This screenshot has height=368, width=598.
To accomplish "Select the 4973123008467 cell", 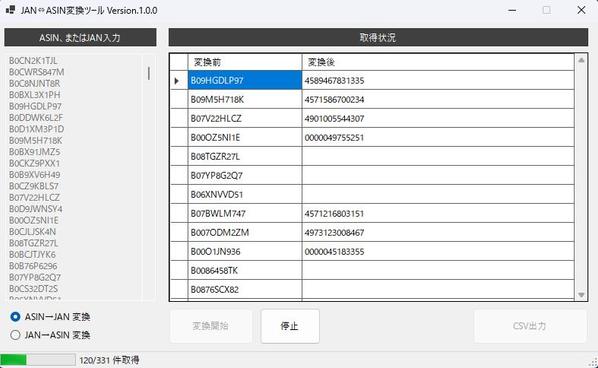I will point(438,233).
